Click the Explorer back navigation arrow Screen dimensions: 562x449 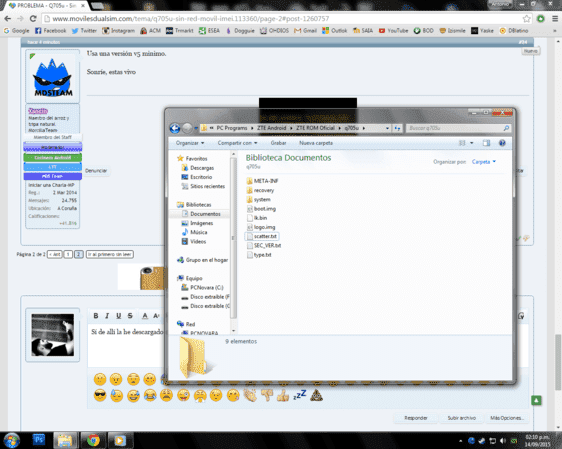175,128
